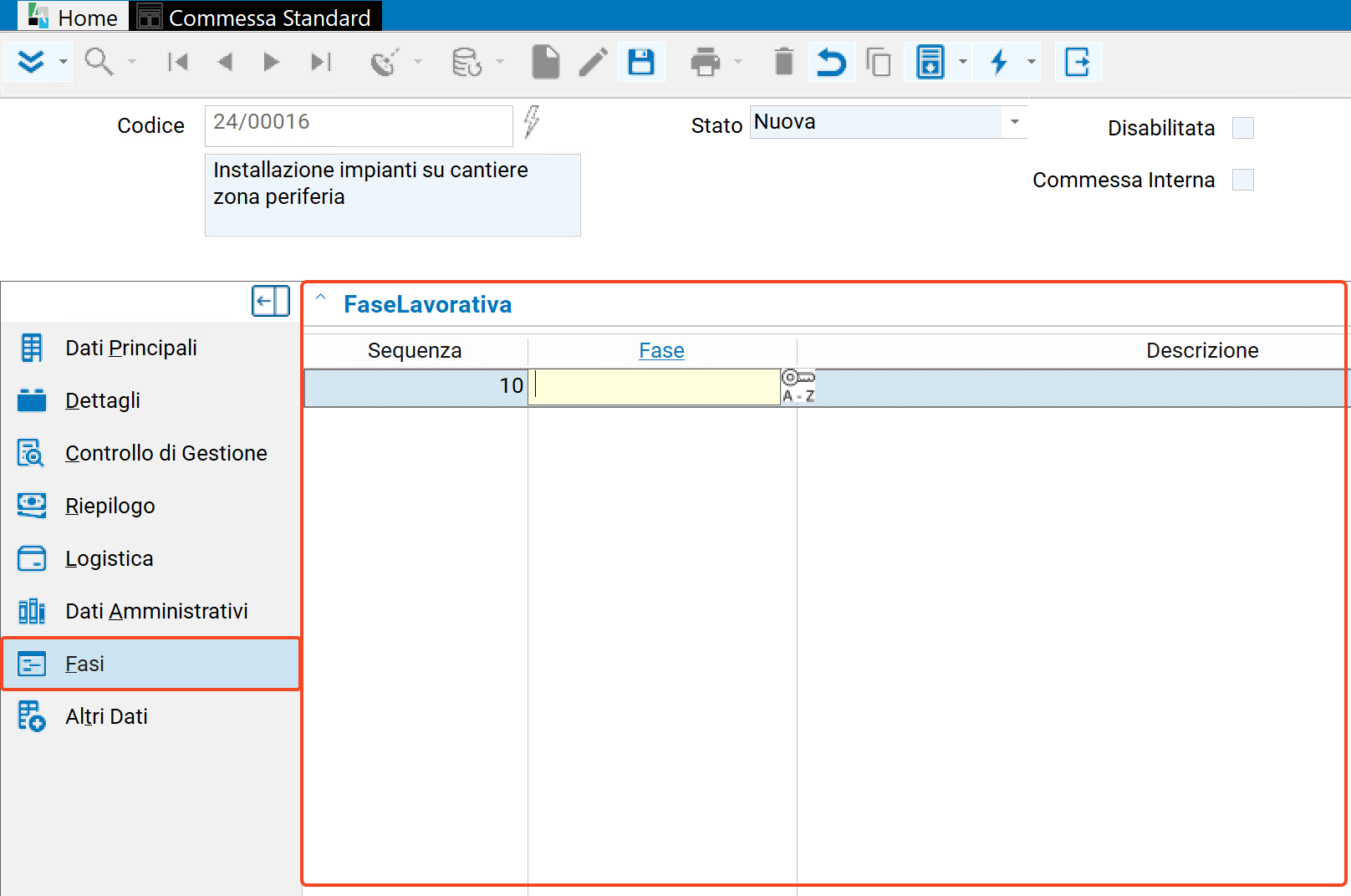This screenshot has height=896, width=1351.
Task: Go to last record
Action: tap(321, 62)
